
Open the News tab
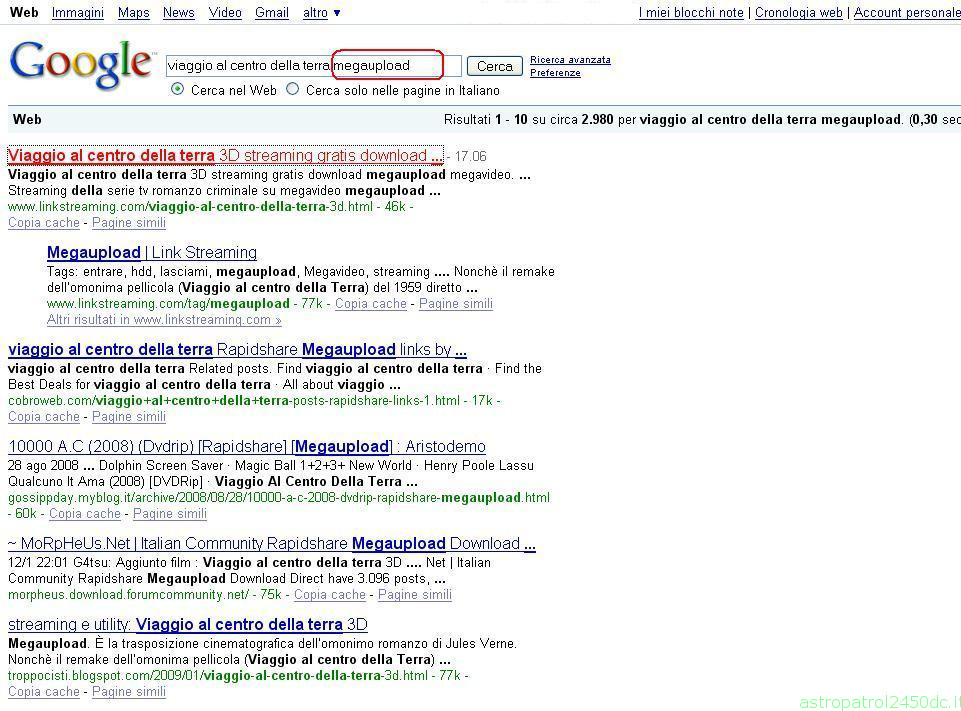pyautogui.click(x=178, y=12)
